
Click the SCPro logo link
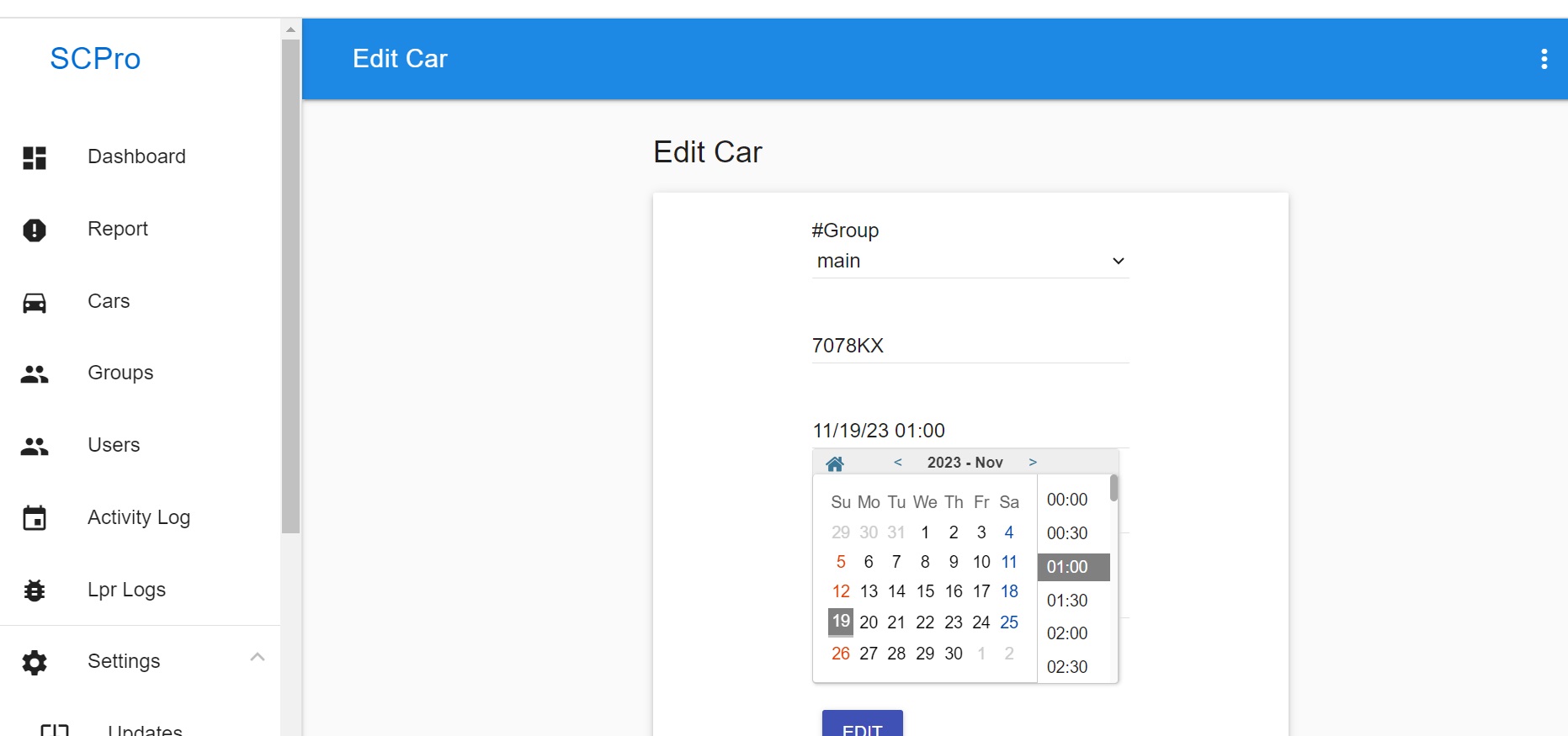[95, 59]
